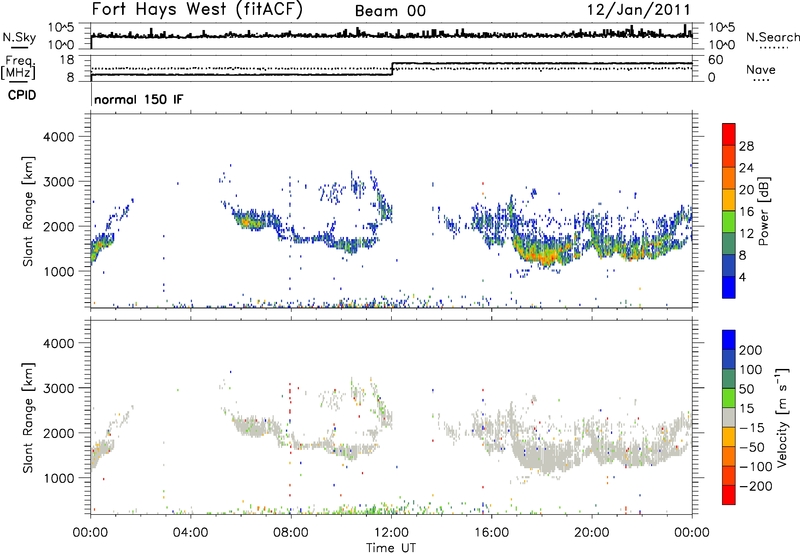This screenshot has width=800, height=554.
Task: Click the "-200" tick label on Velocity colorbar
Action: tap(755, 486)
